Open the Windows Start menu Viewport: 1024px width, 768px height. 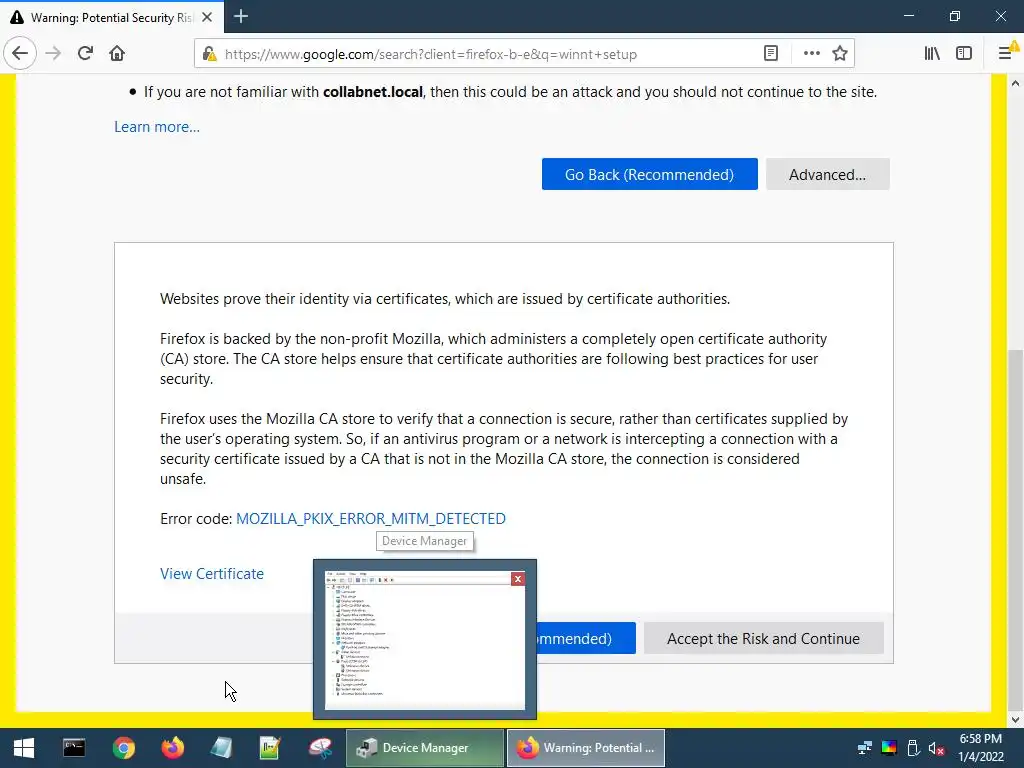point(24,748)
